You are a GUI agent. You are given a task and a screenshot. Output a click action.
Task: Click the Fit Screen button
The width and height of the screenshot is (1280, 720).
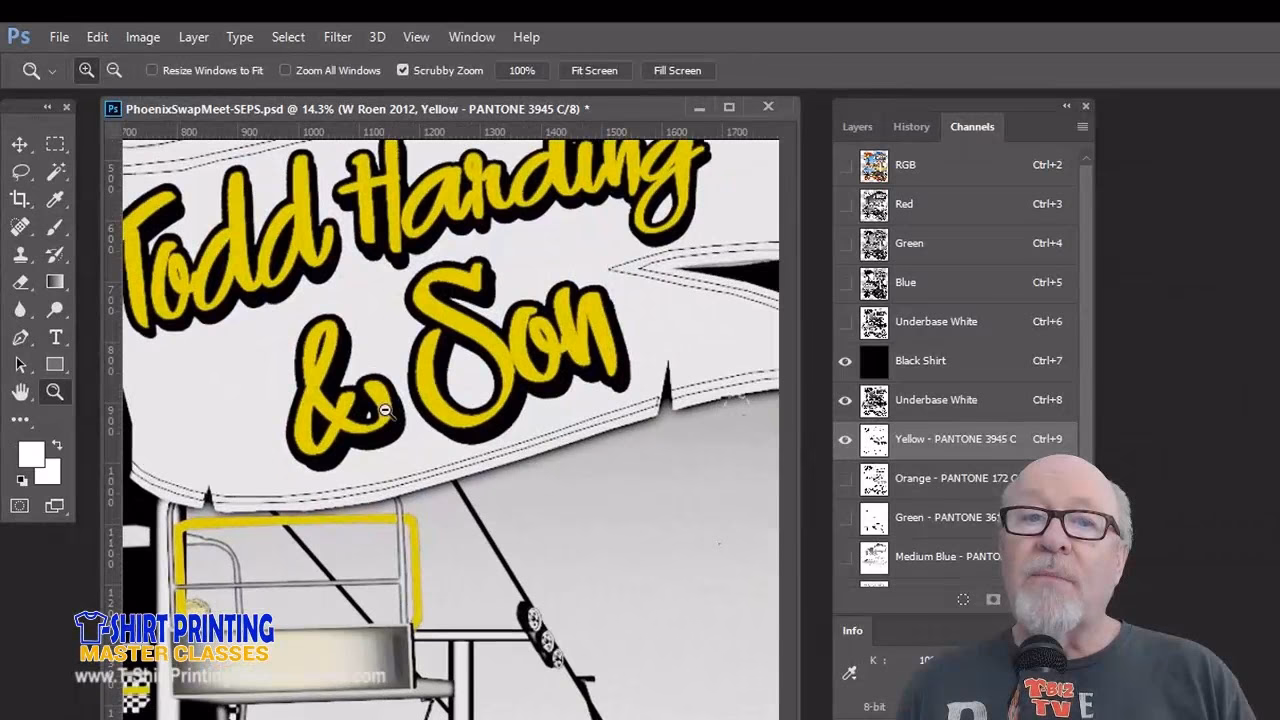(594, 70)
